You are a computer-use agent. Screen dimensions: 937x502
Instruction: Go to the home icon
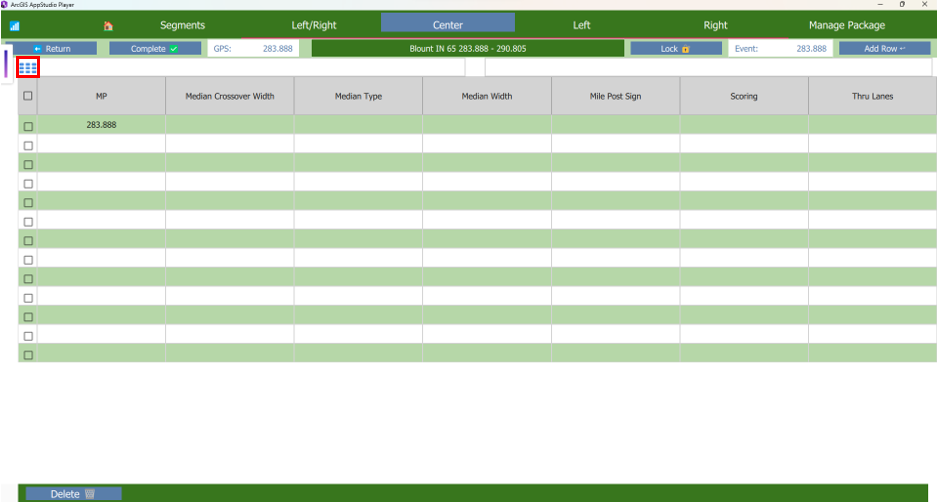[108, 26]
